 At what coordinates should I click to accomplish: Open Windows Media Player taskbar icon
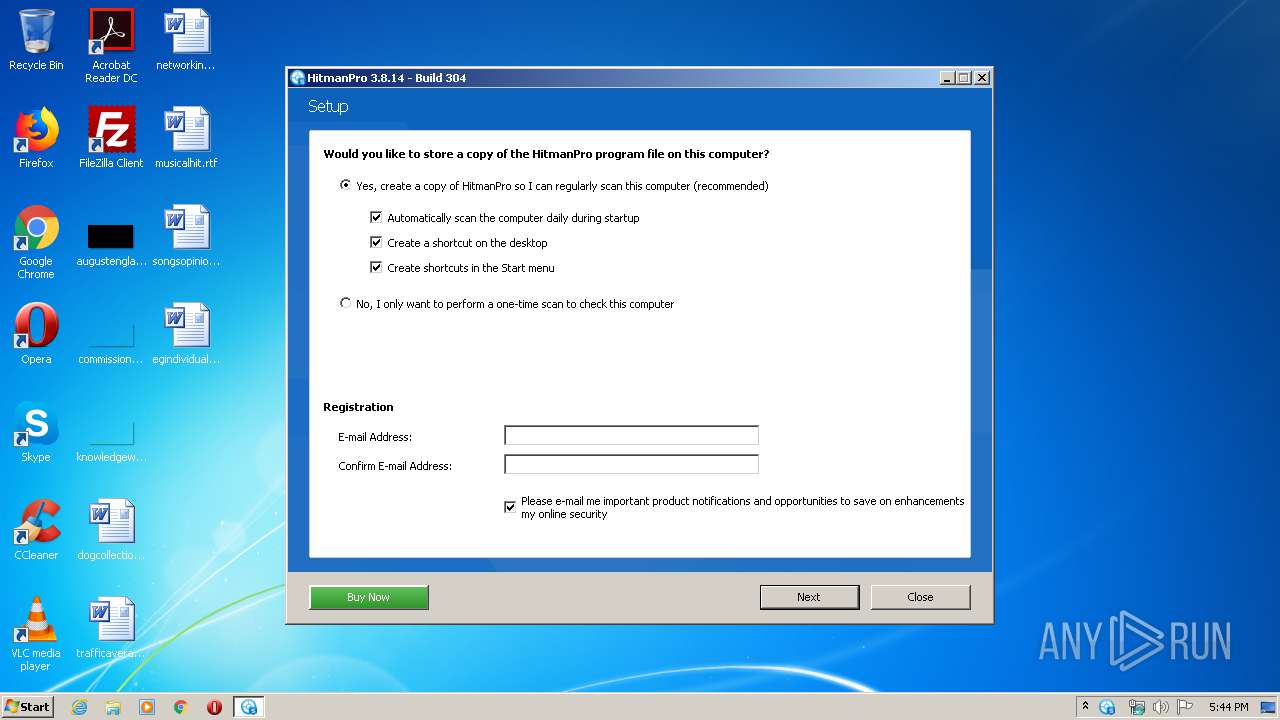[x=147, y=707]
